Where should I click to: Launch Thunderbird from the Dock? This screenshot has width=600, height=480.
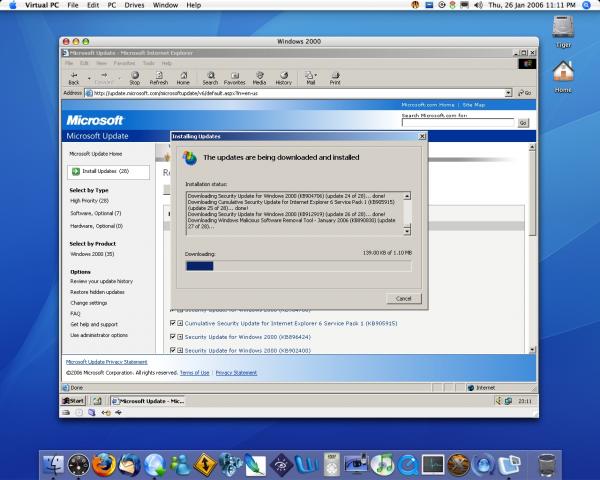(x=129, y=465)
